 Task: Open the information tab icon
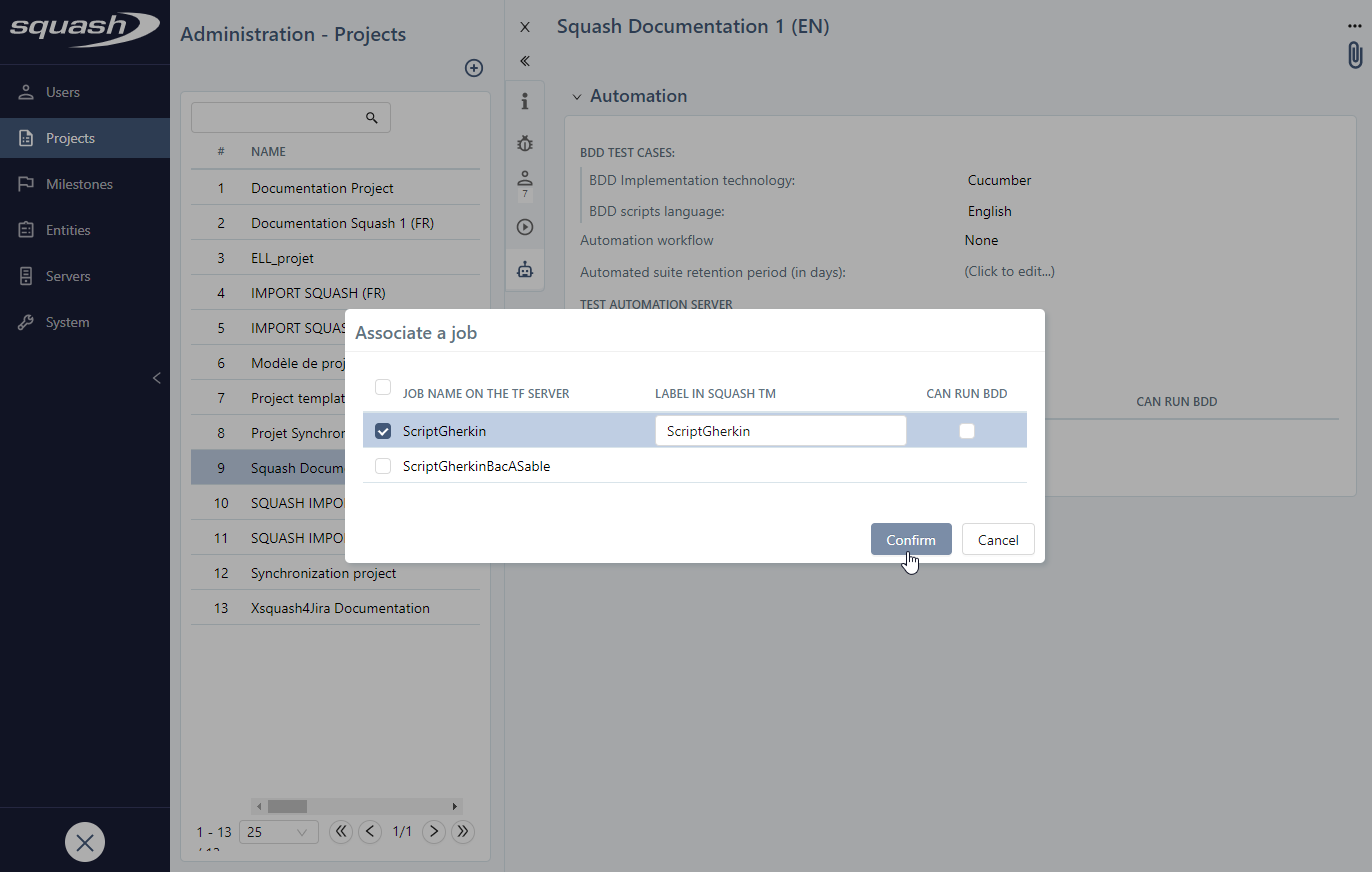pos(525,101)
